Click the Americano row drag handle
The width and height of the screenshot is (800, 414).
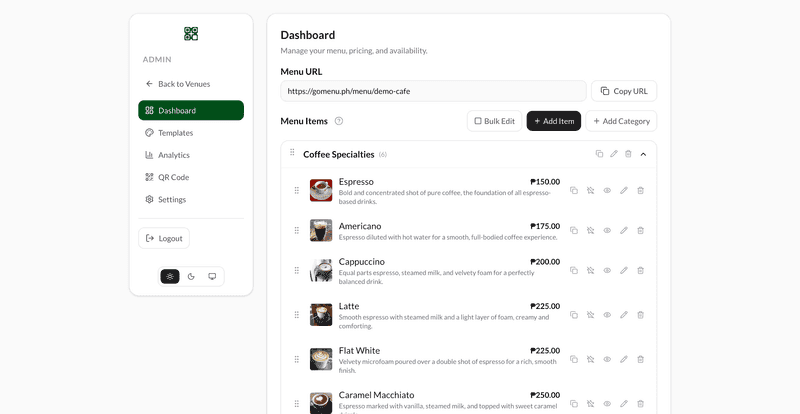click(296, 230)
